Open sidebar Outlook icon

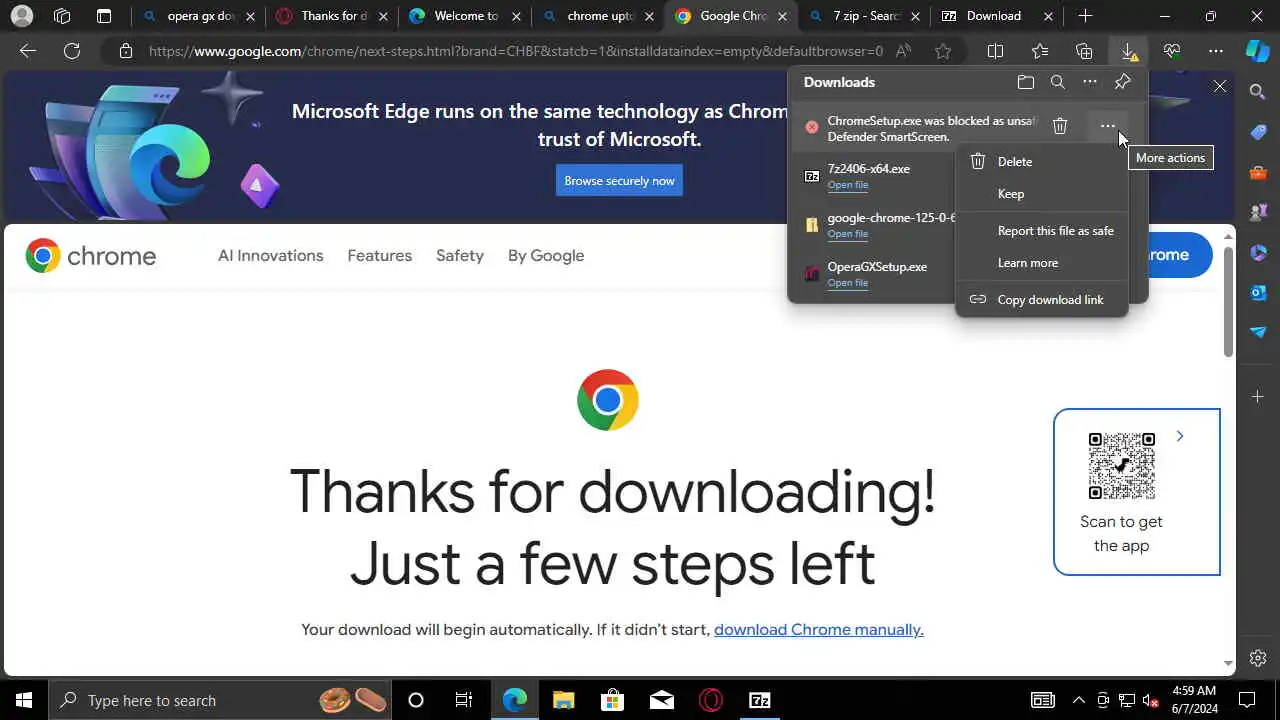tap(1258, 292)
